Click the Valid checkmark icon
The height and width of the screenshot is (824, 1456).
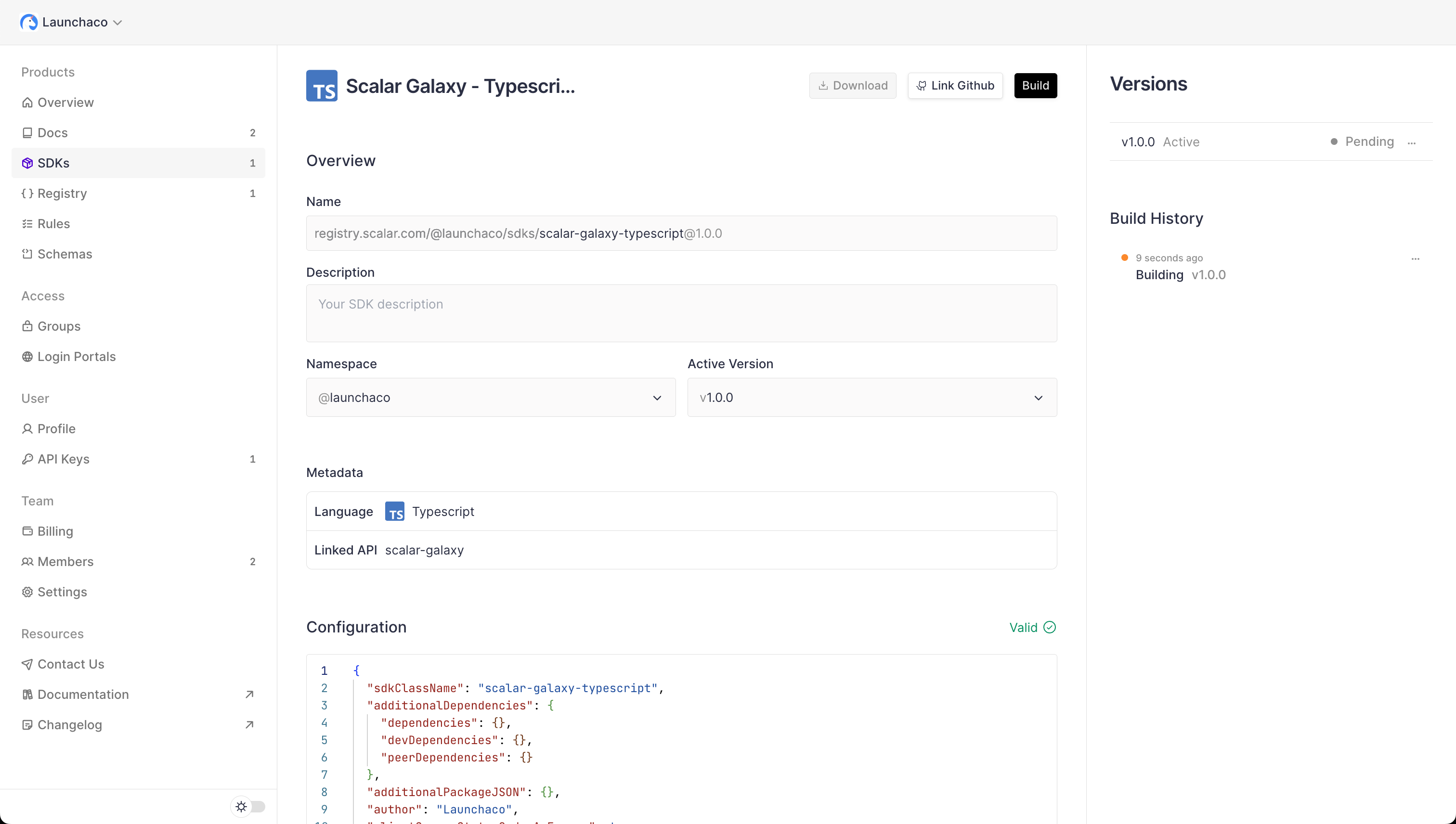tap(1050, 627)
